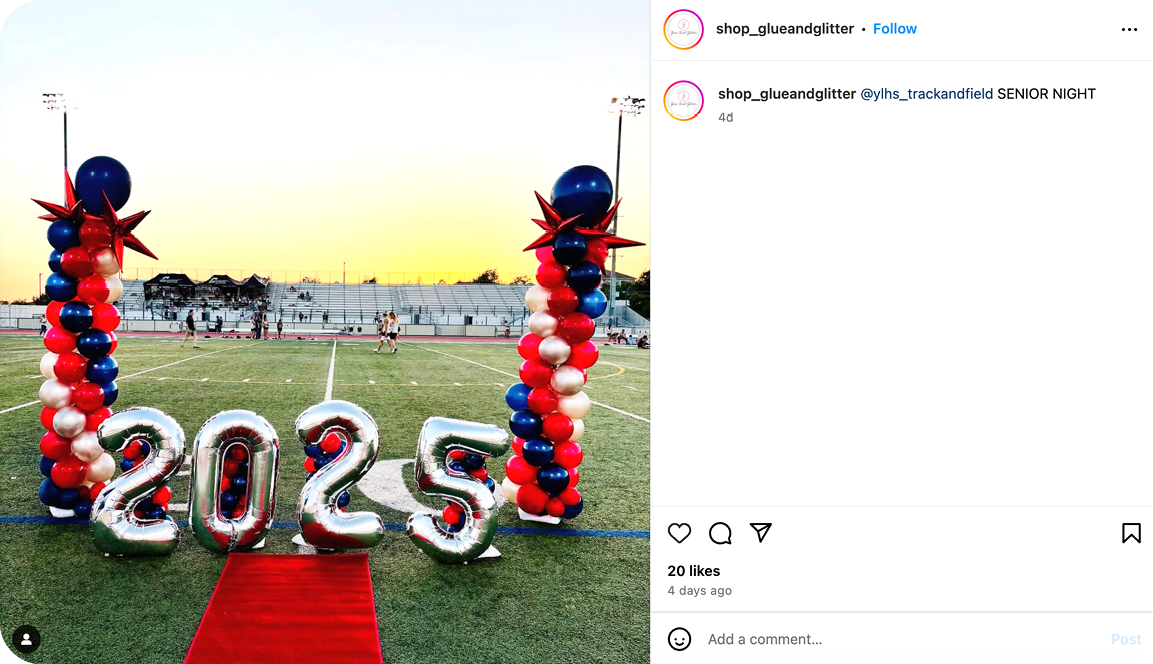Open the @ylhs_trackandfield mention link
The image size is (1153, 664).
coord(927,94)
